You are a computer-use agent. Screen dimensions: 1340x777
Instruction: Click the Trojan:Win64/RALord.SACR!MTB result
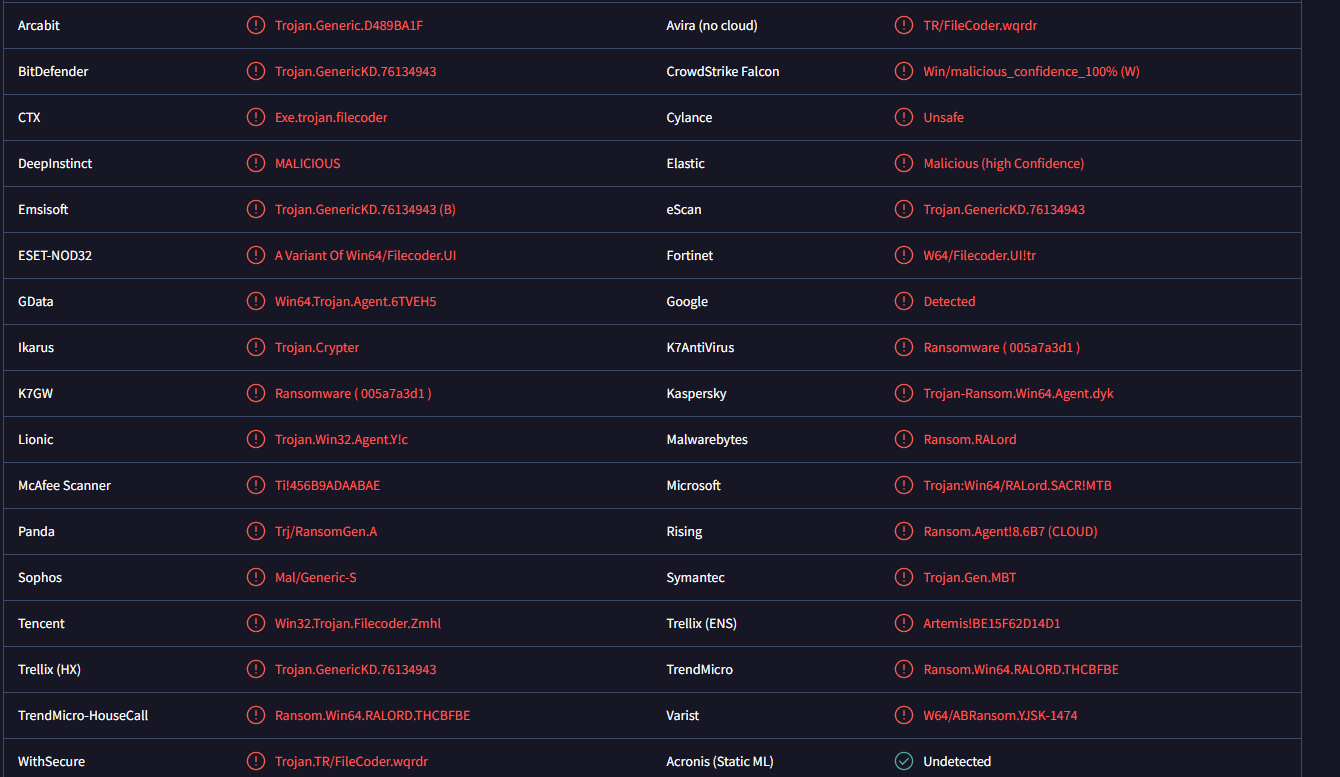pos(1018,485)
